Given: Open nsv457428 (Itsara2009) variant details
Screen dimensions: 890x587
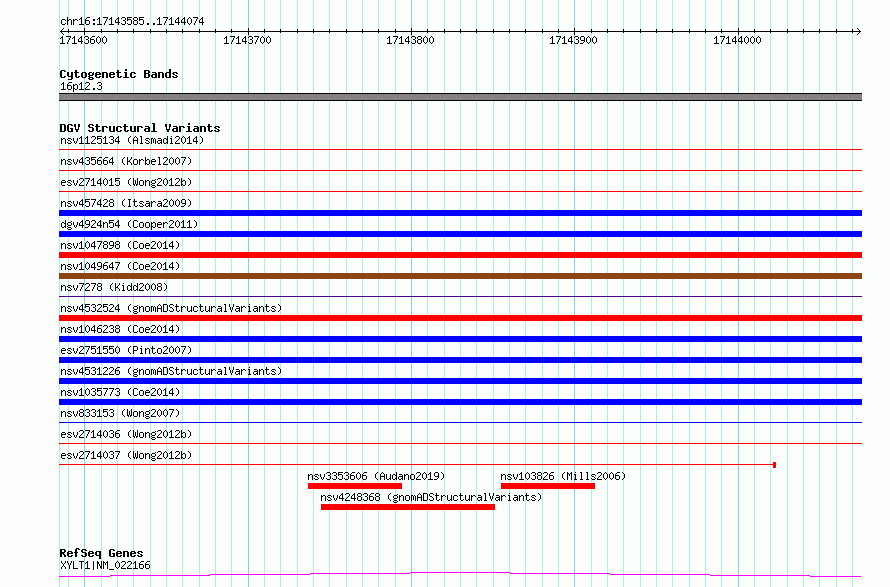Looking at the screenshot, I should [x=126, y=203].
